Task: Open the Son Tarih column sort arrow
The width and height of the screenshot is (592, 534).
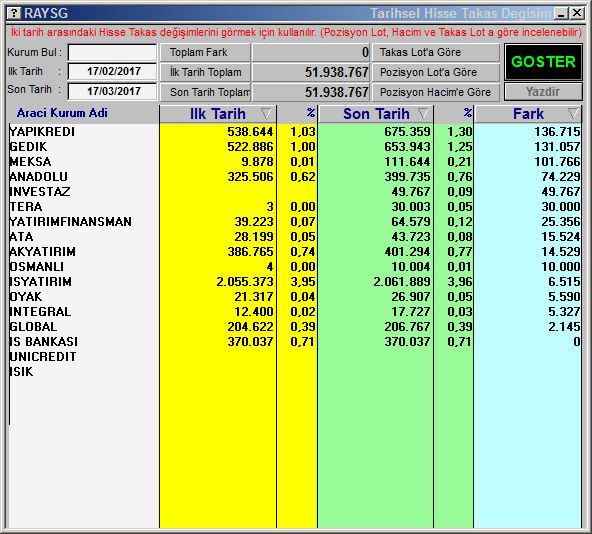Action: [423, 113]
